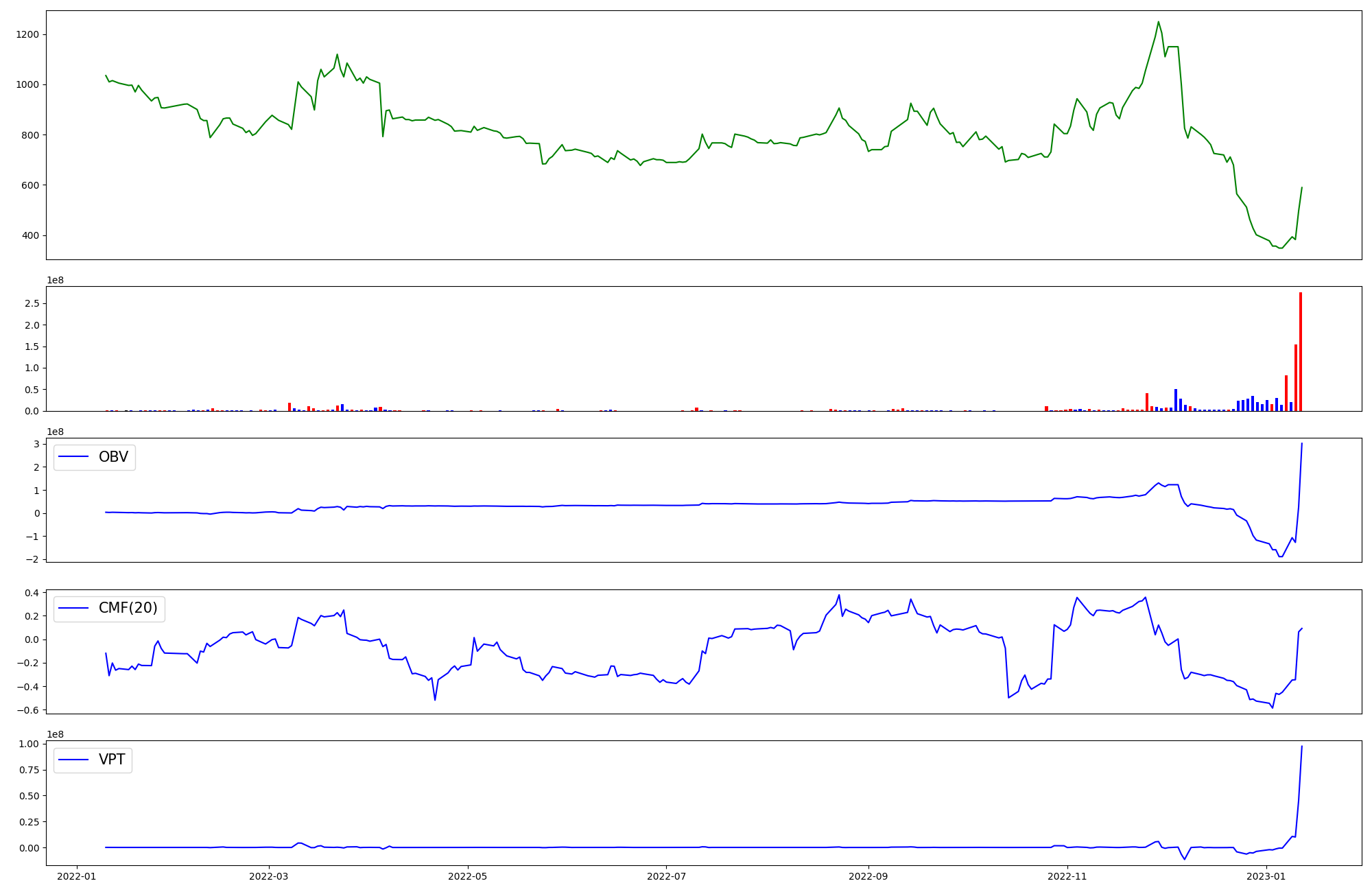Screen dimensions: 1372x892
Task: Click the 2022-01 x-axis date label
Action: click(x=77, y=876)
